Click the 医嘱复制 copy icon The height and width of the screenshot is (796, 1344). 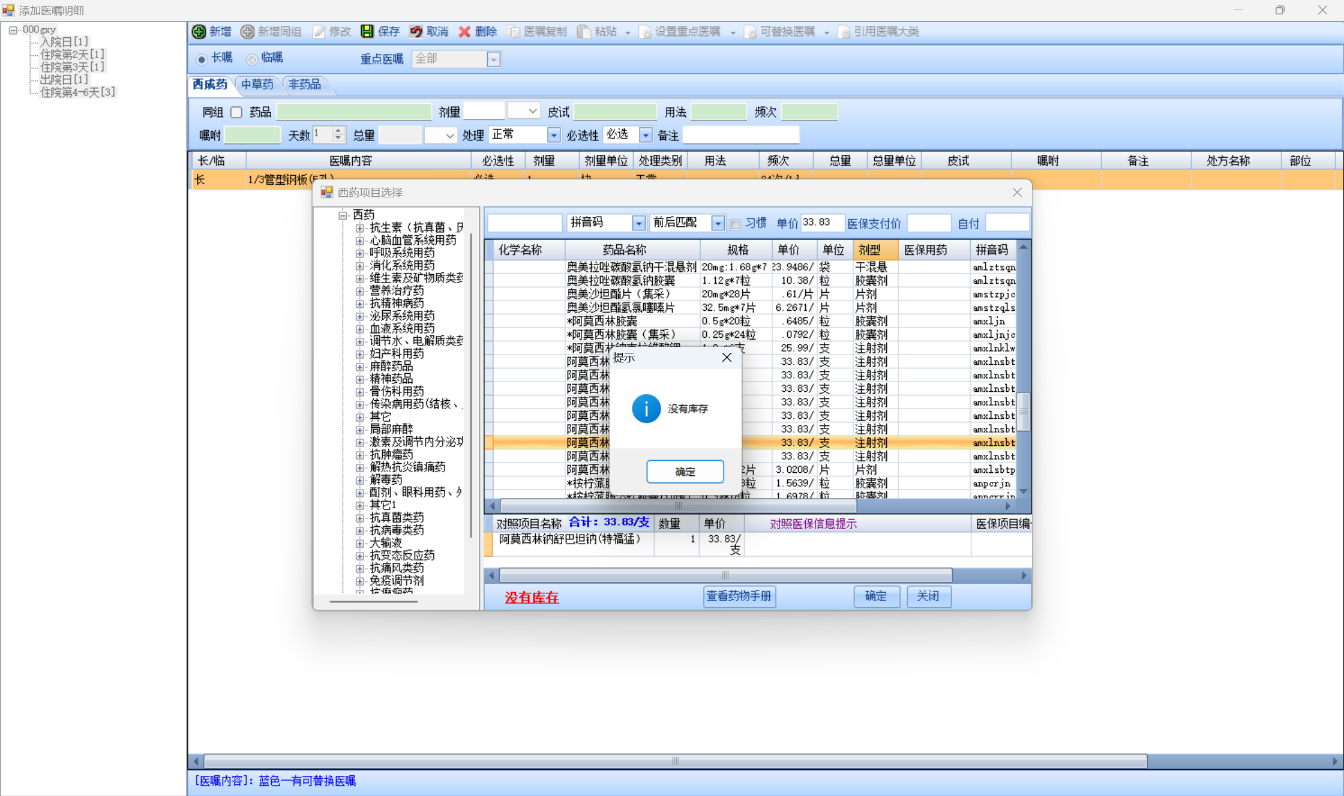514,32
